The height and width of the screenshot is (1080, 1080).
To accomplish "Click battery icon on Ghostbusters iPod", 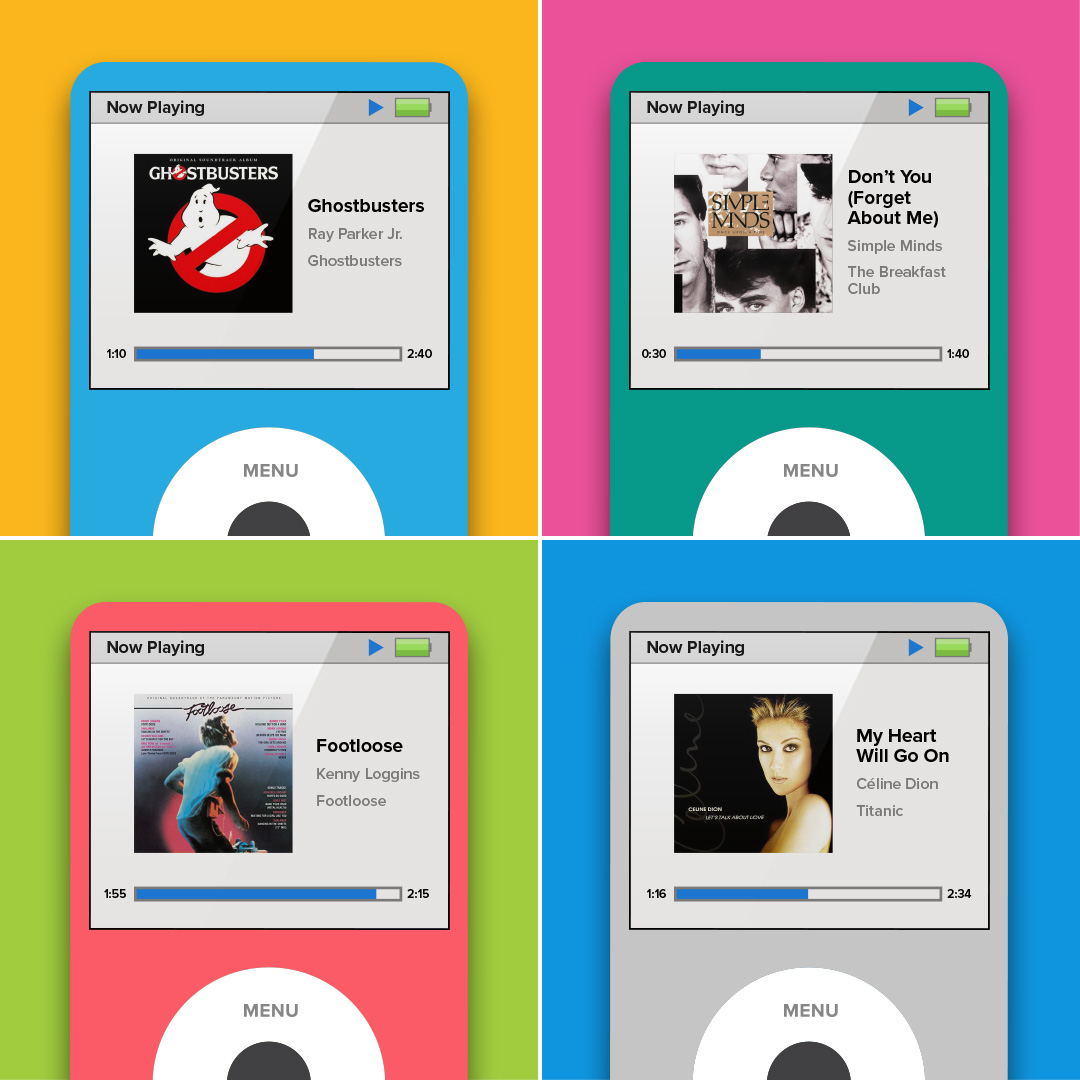I will [x=413, y=107].
